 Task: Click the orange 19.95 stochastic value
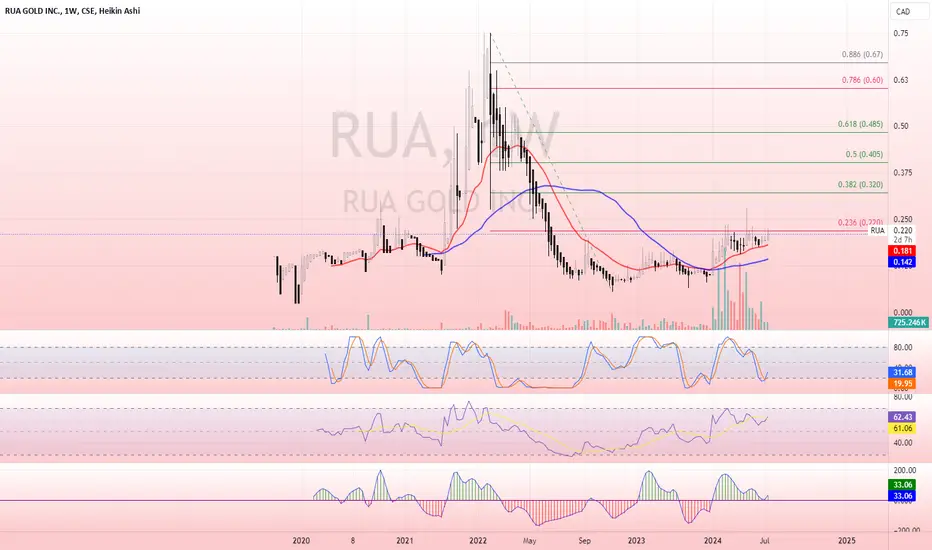coord(902,384)
